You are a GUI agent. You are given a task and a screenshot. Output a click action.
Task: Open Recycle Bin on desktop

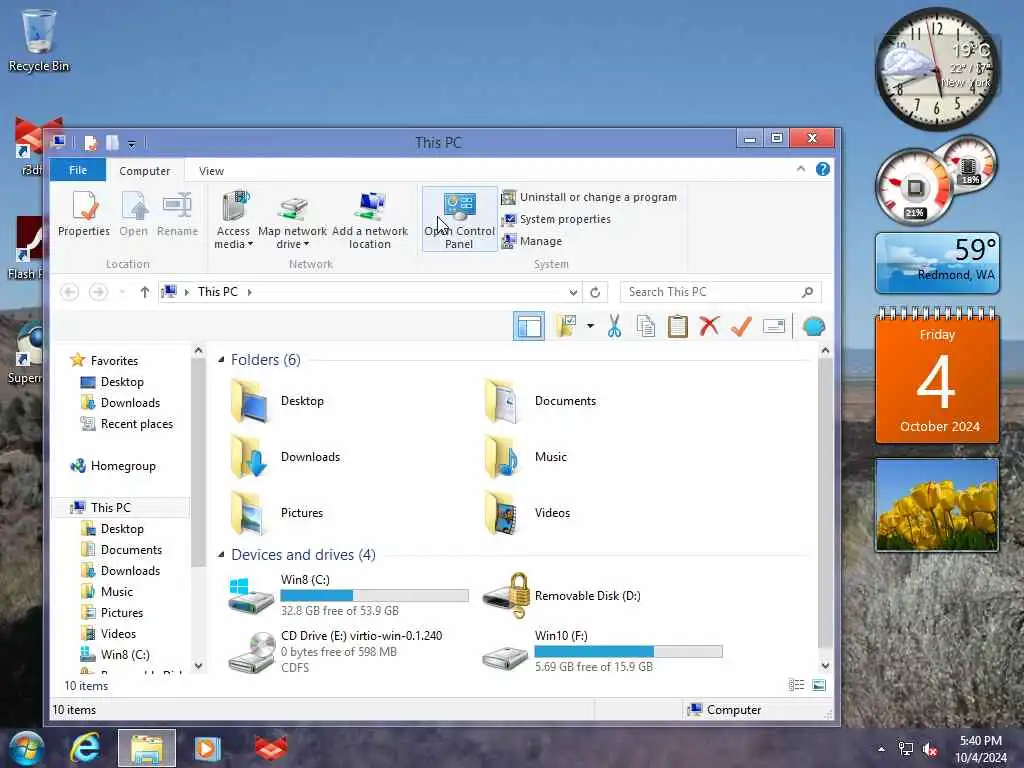(39, 40)
